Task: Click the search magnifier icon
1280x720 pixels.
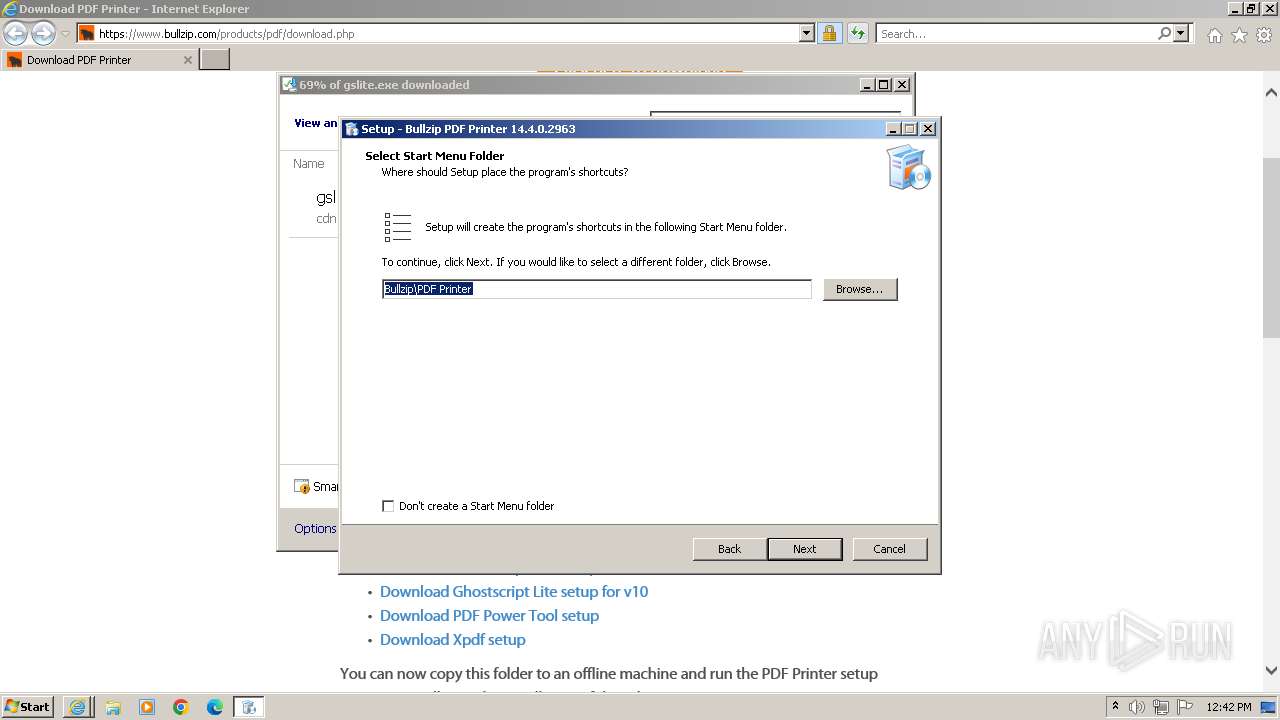Action: click(1164, 33)
